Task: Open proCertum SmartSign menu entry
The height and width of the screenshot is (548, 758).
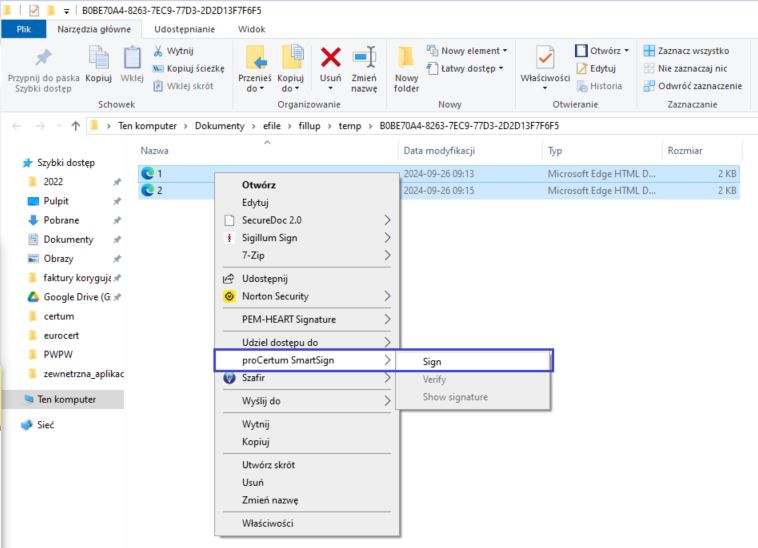Action: 305,361
